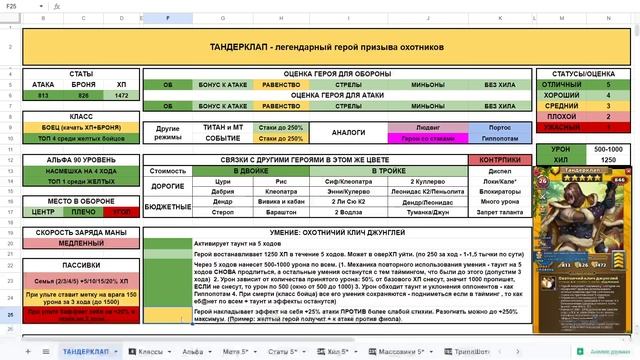640x360 pixels.
Task: Select the ОЦЕНКА ГЕРОЯ ДЛЯ ОБОРОНЫ header
Action: [338, 74]
